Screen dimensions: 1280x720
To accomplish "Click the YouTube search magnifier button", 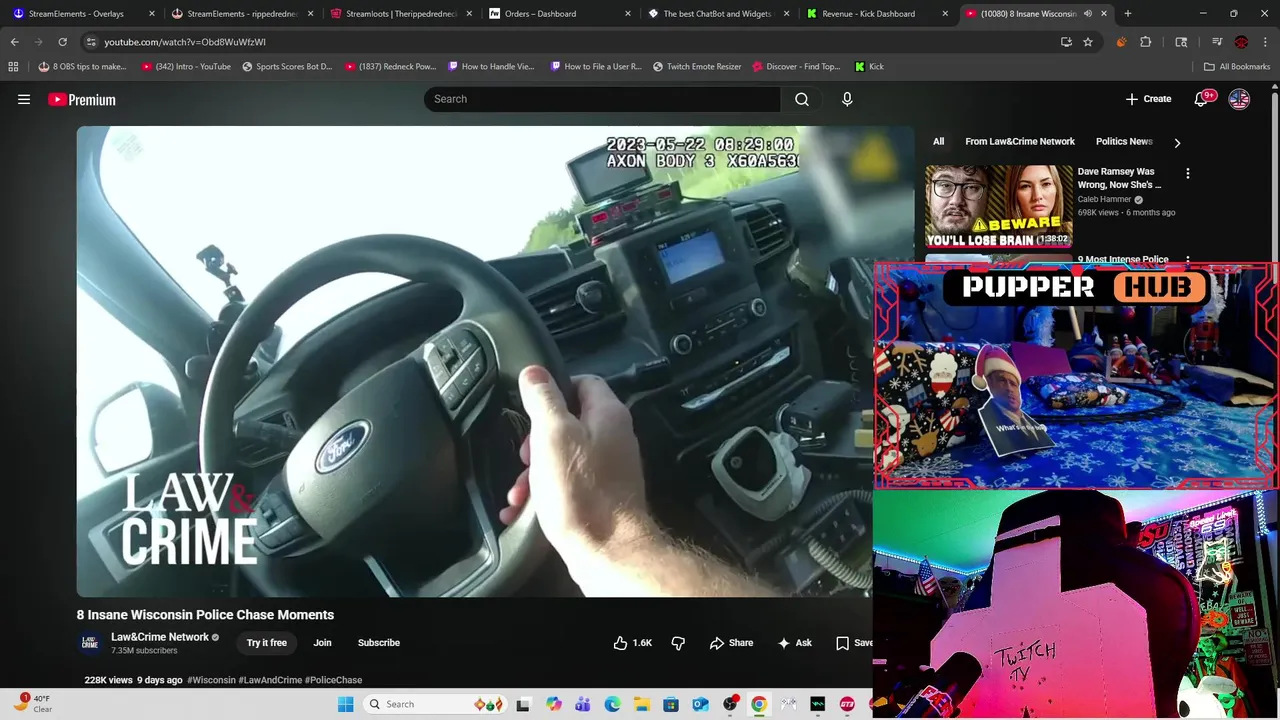I will pos(802,99).
